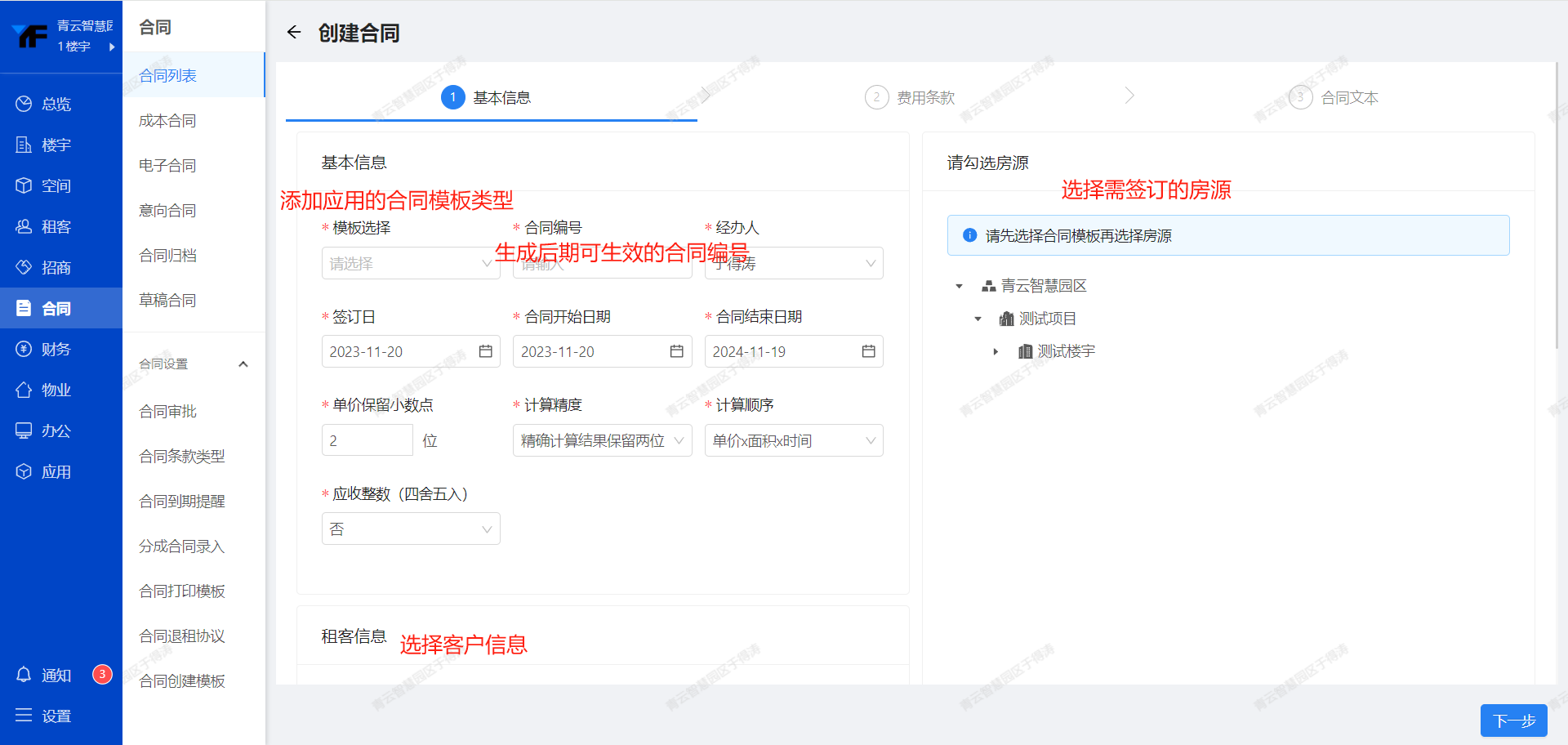Collapse the 合同设置 menu section
Screen dimensions: 1568x745
click(243, 364)
